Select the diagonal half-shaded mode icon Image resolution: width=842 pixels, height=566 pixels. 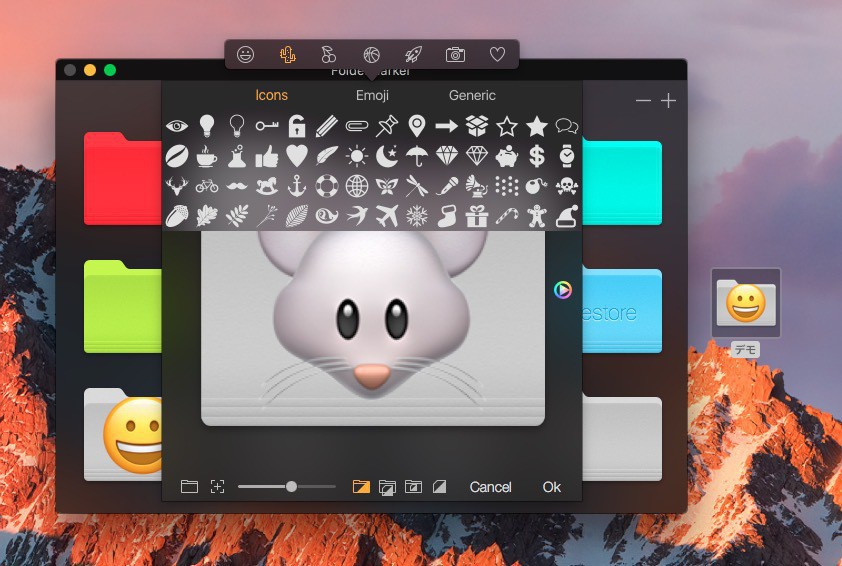pyautogui.click(x=439, y=487)
